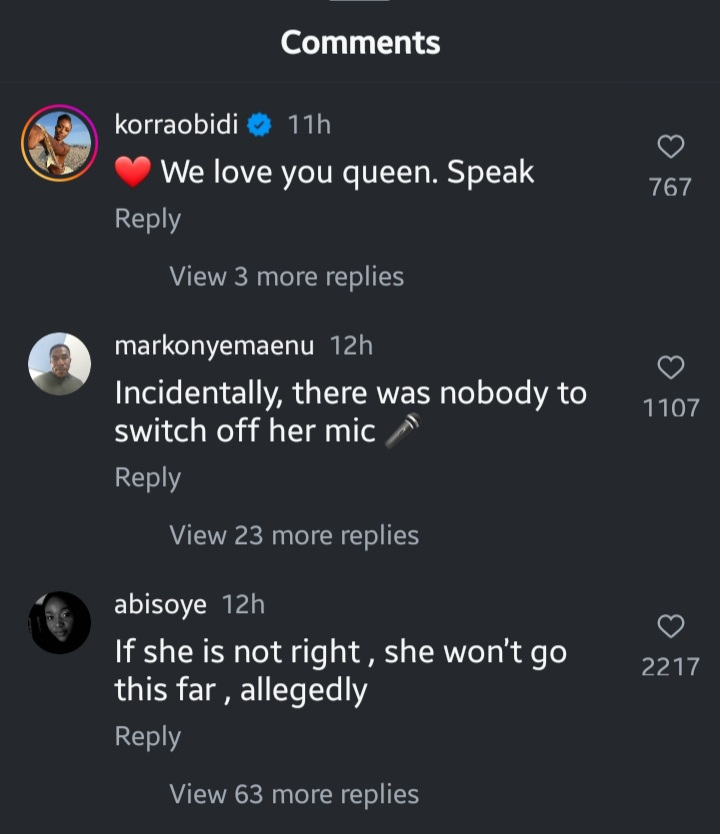The image size is (720, 834).
Task: Open abisoye's profile picture
Action: 59,622
